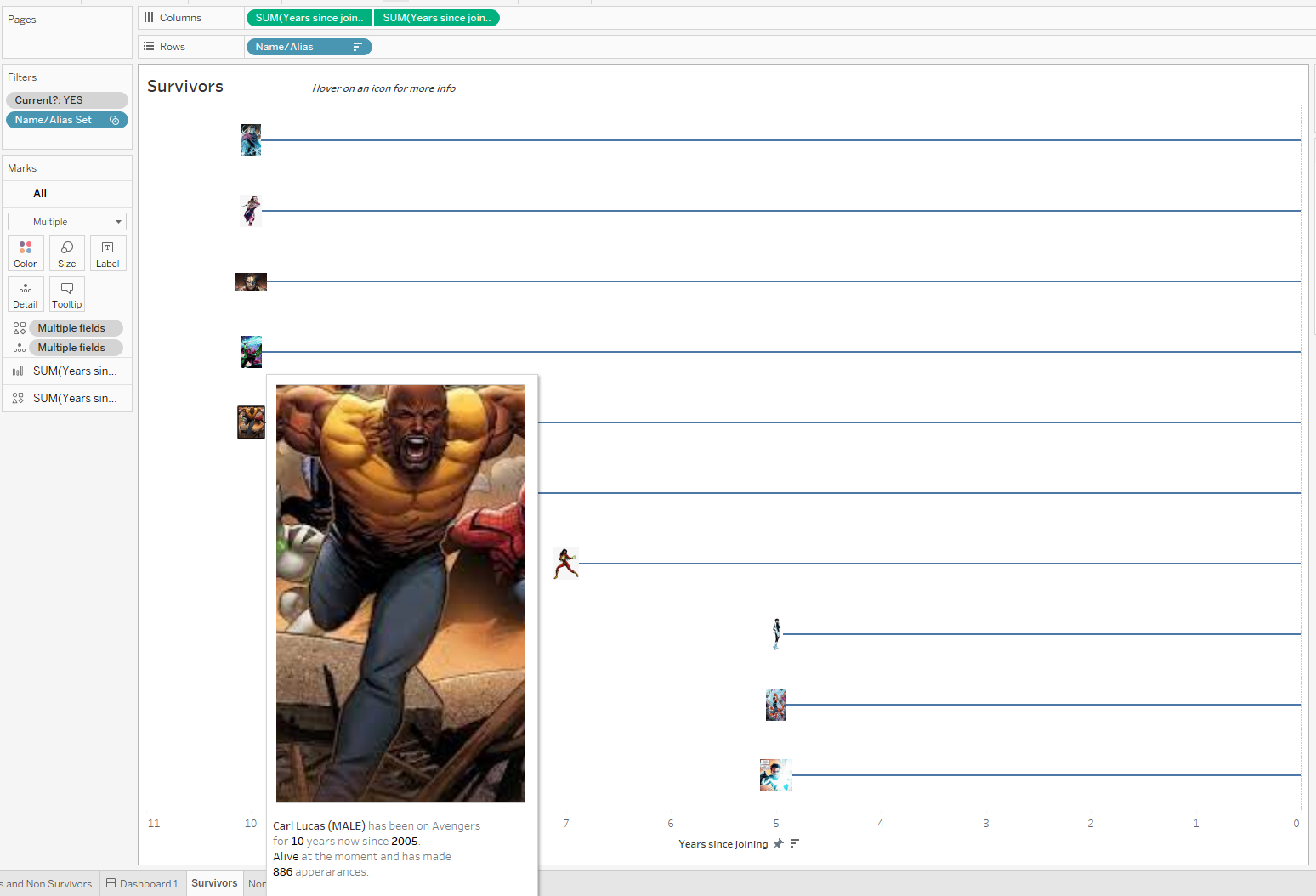Click shape icon of second SUM(Years sin... card
Viewport: 1316px width, 896px height.
coord(18,398)
